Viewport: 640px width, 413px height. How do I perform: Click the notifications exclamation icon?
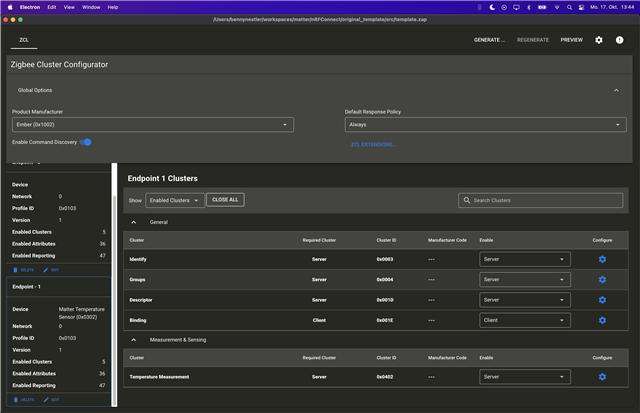click(x=619, y=40)
